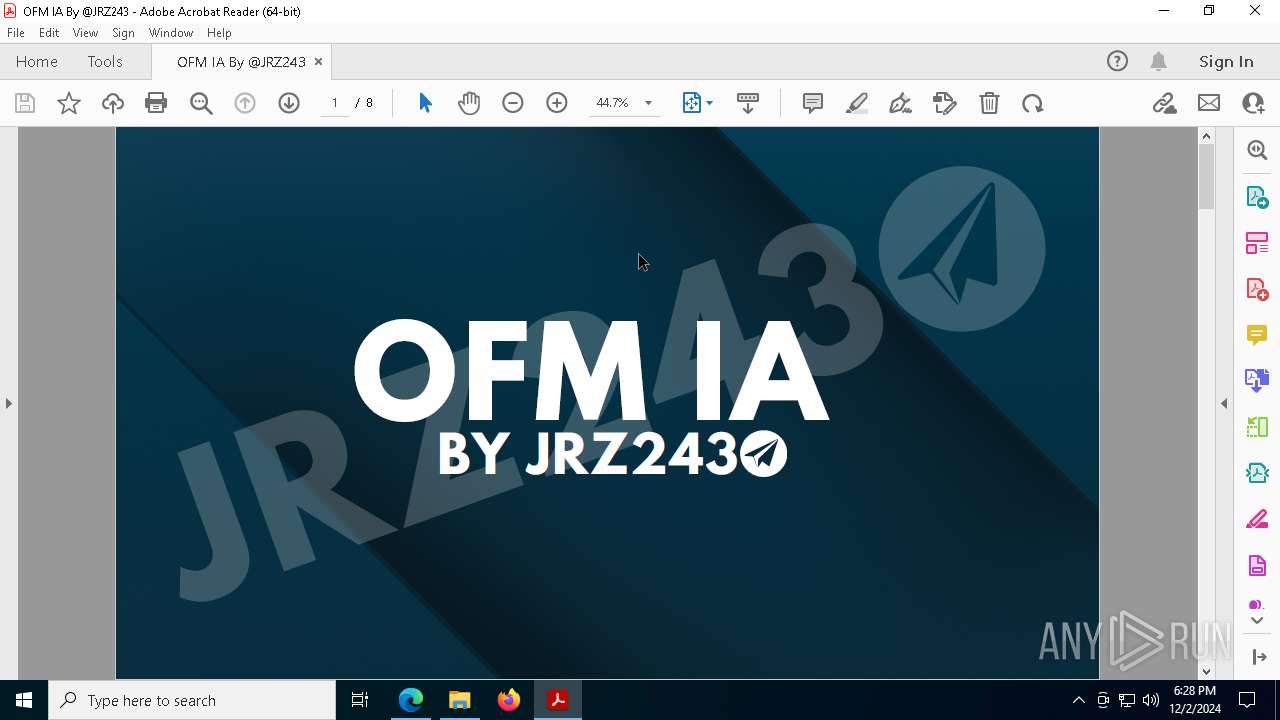Click the delete trash icon
The image size is (1280, 720).
989,103
